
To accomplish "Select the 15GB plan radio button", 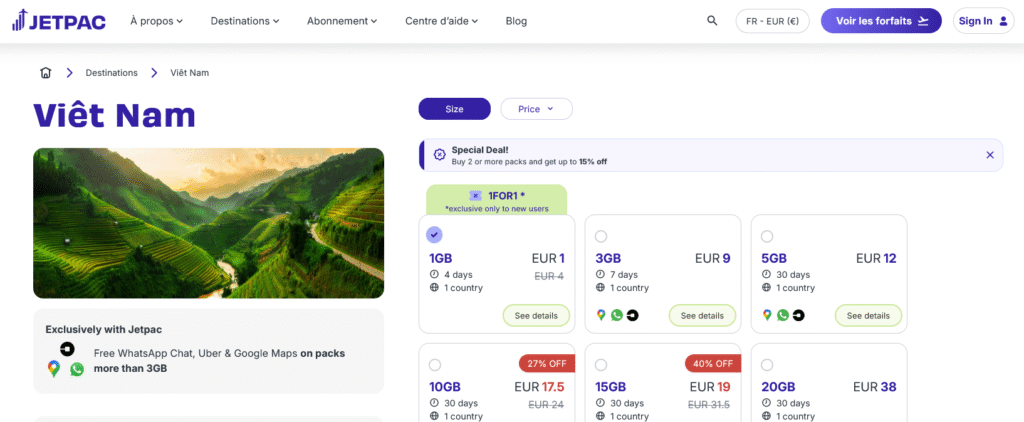I will click(x=601, y=365).
